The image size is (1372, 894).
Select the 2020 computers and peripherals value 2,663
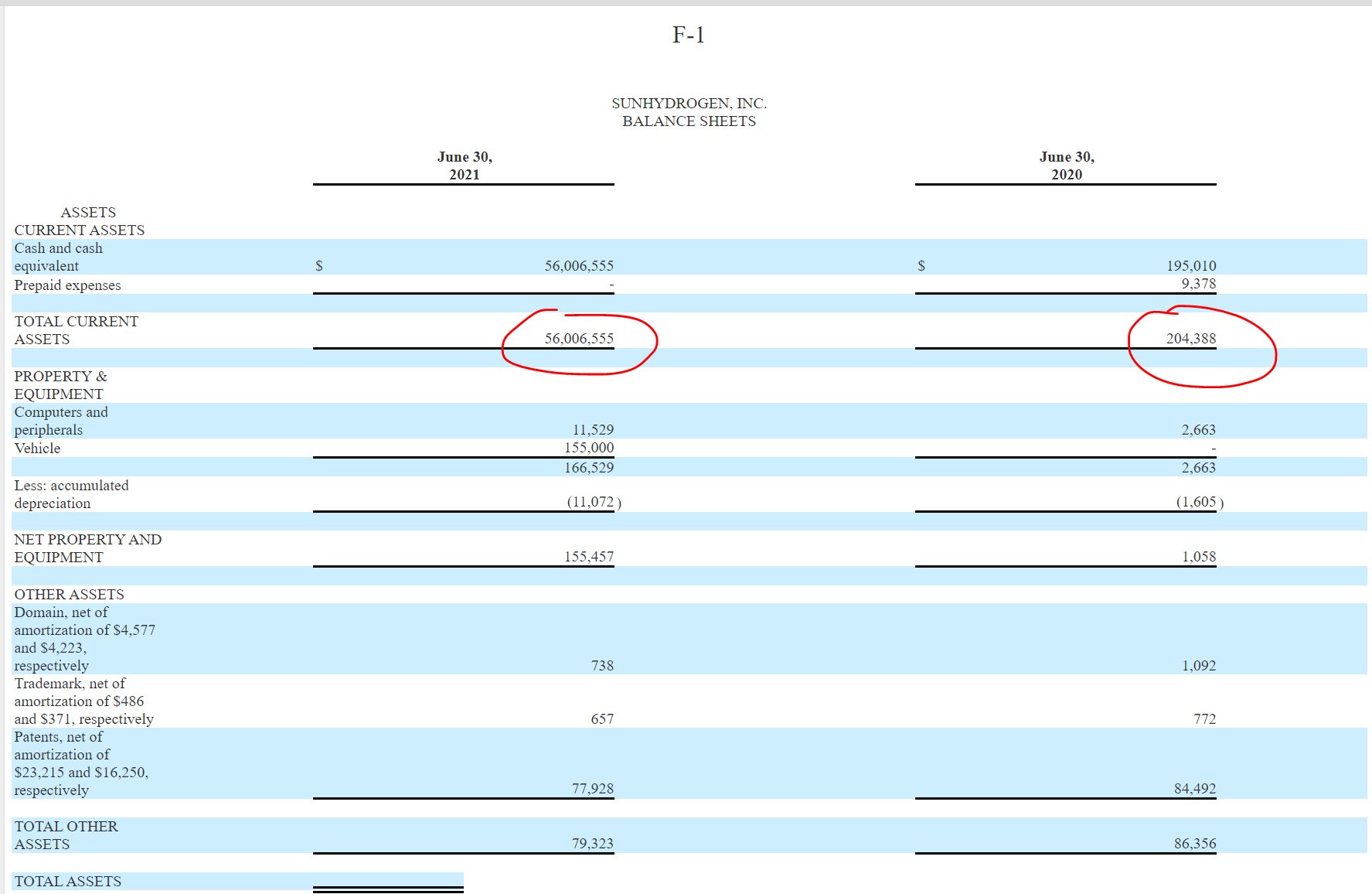point(1199,429)
